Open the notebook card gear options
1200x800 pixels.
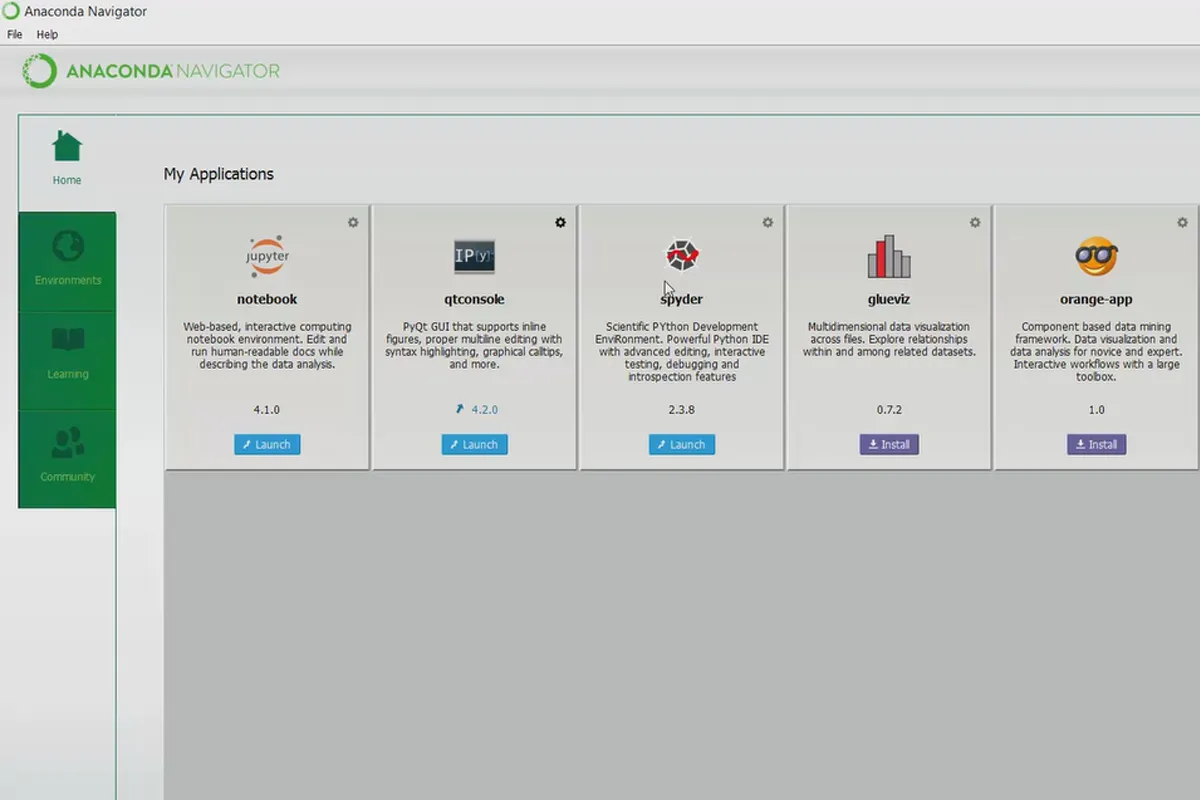point(353,222)
